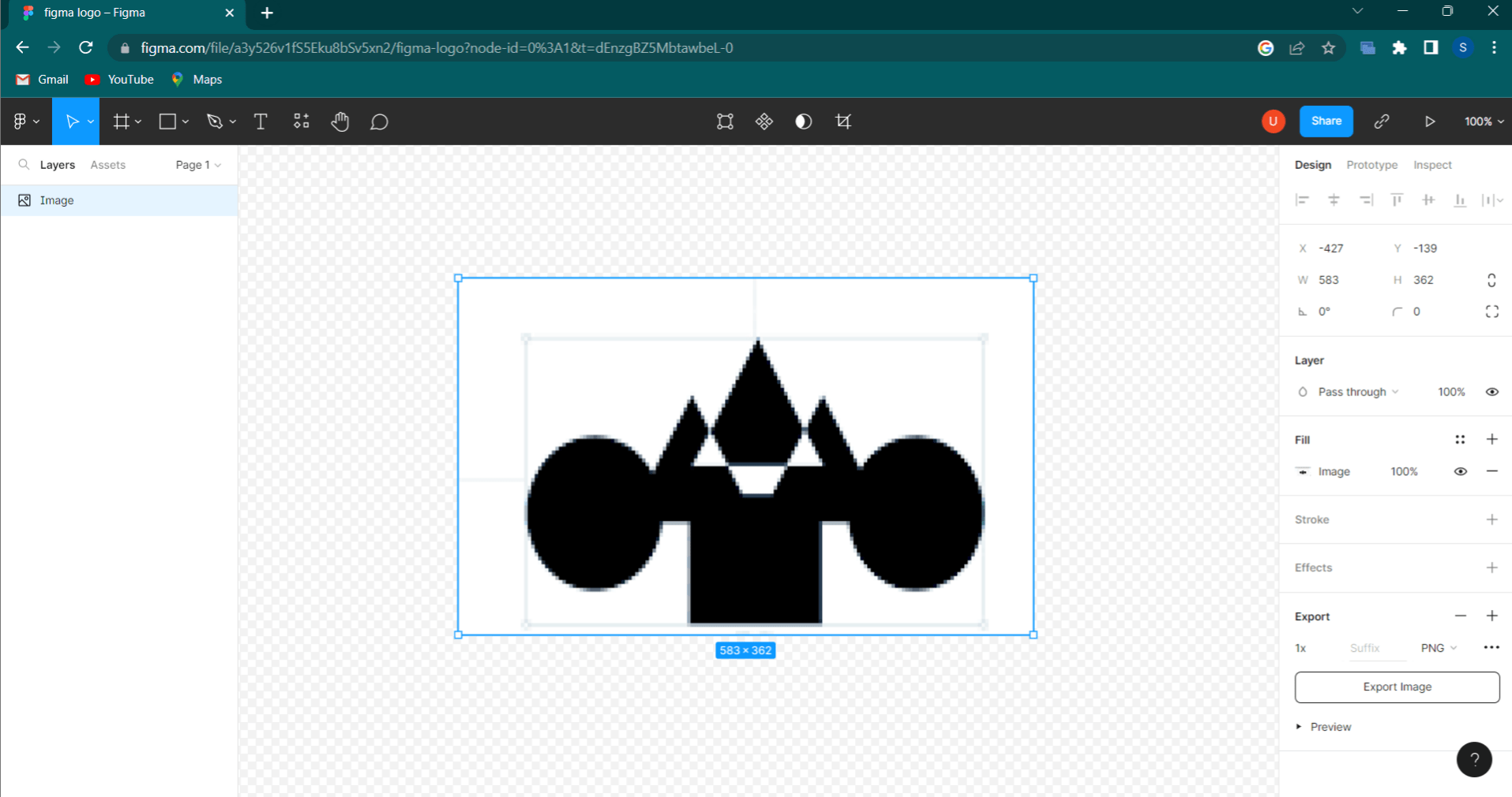
Task: Click the blue Share button
Action: [x=1326, y=122]
